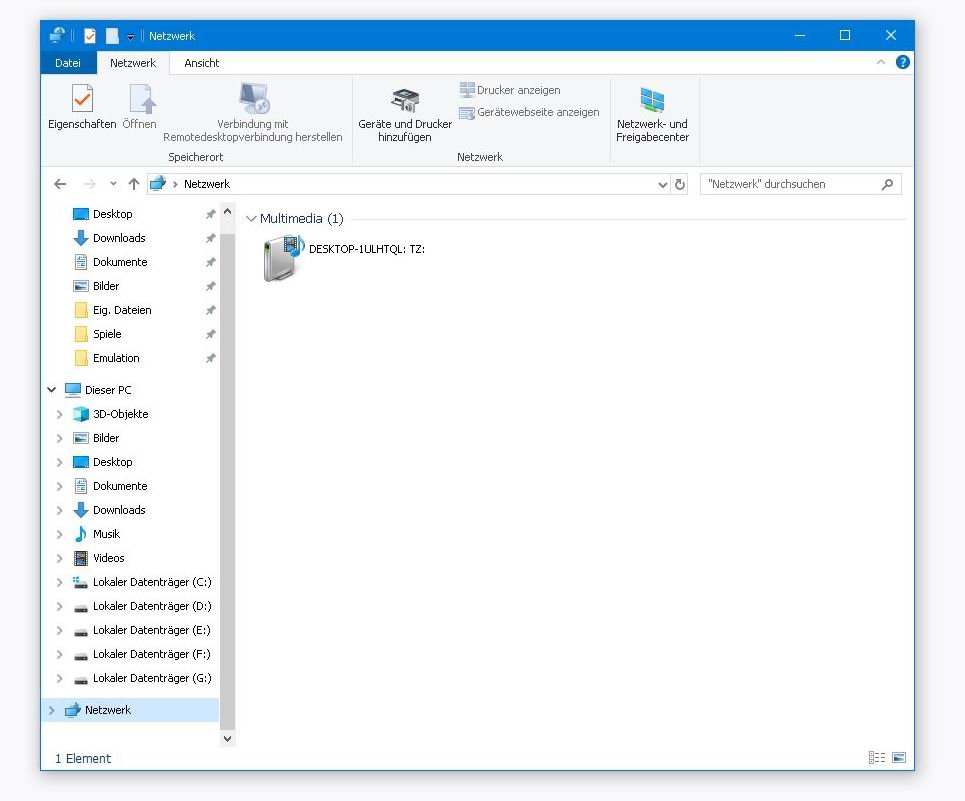
Task: Select Desktop under Dieser PC
Action: point(112,462)
